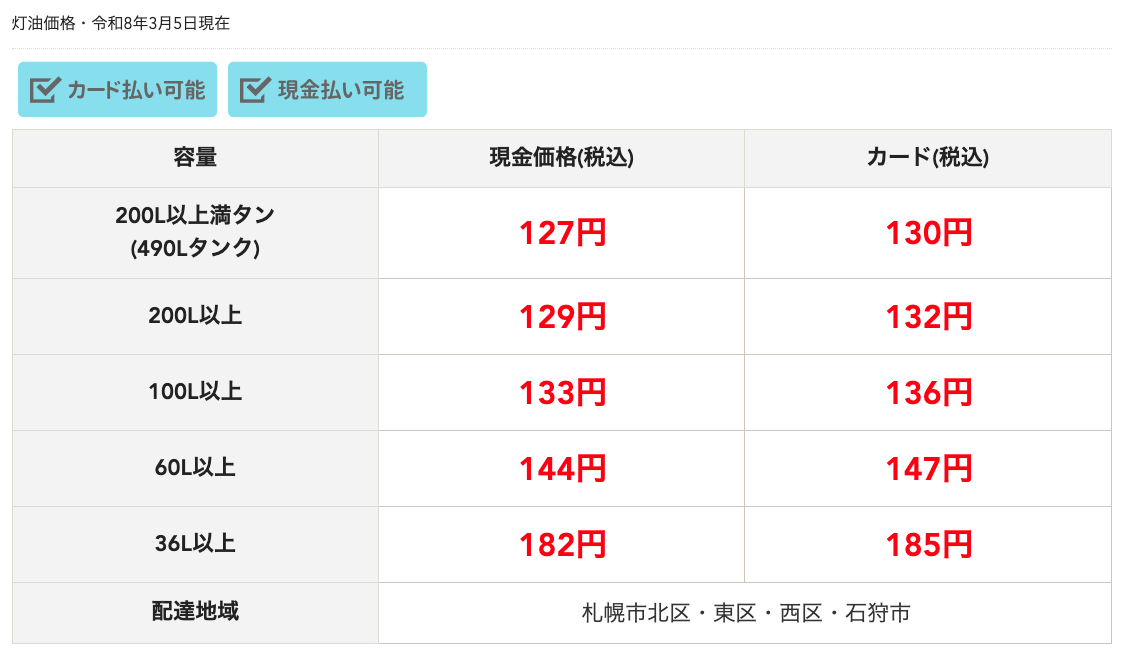Click the 127円 cash price
1123x654 pixels.
tap(562, 233)
